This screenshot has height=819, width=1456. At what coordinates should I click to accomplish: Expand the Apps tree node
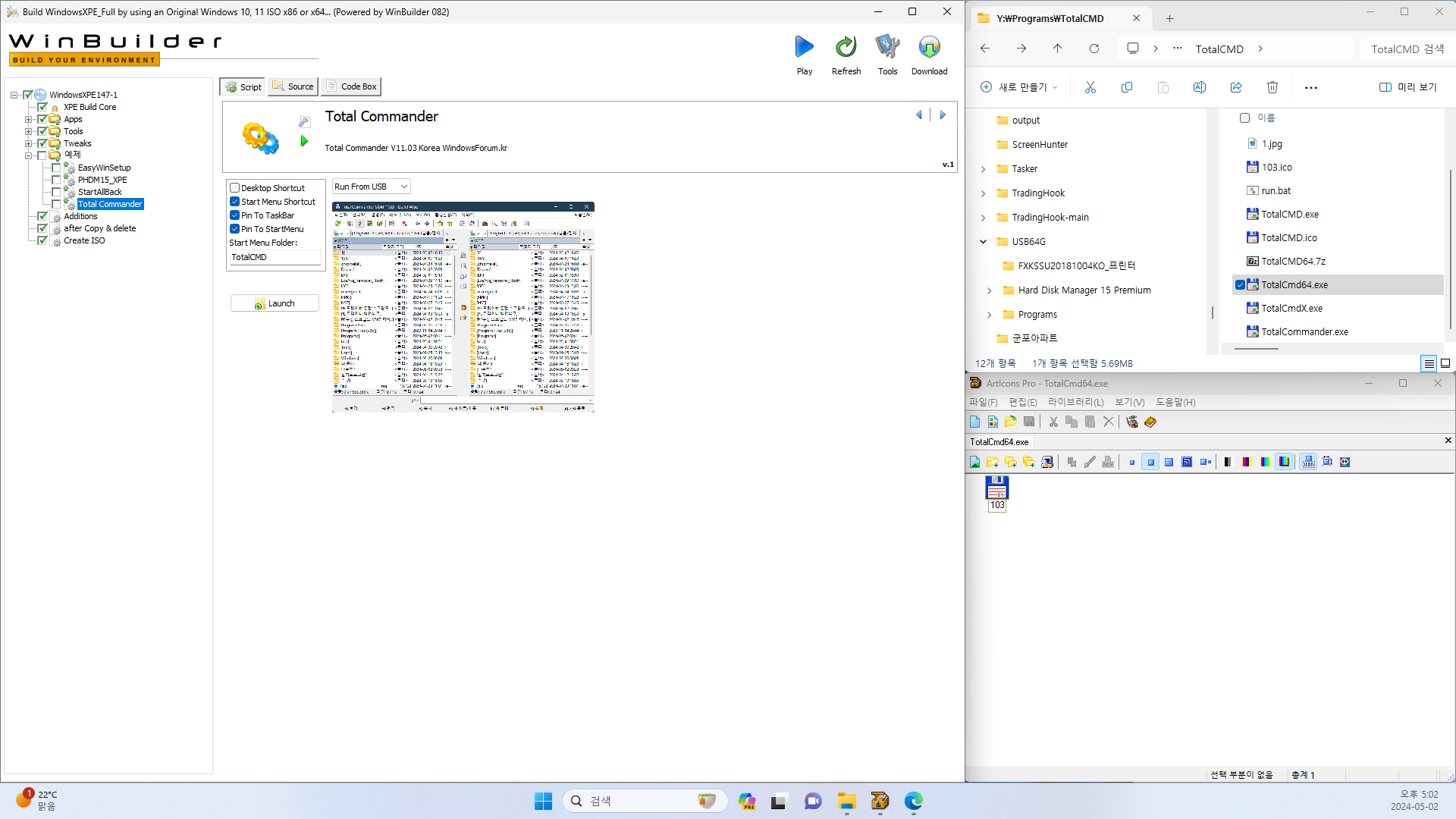(x=28, y=119)
